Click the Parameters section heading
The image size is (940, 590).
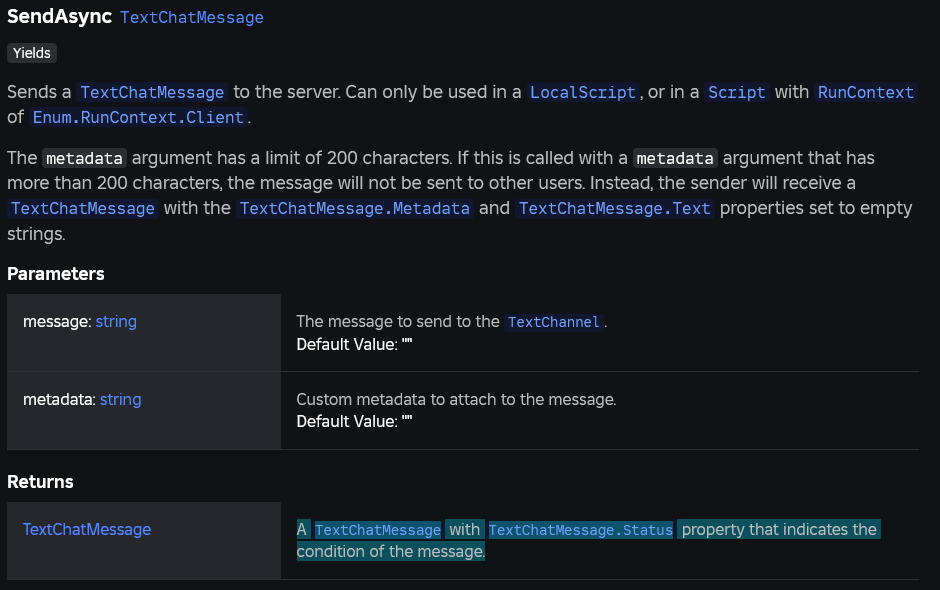56,274
